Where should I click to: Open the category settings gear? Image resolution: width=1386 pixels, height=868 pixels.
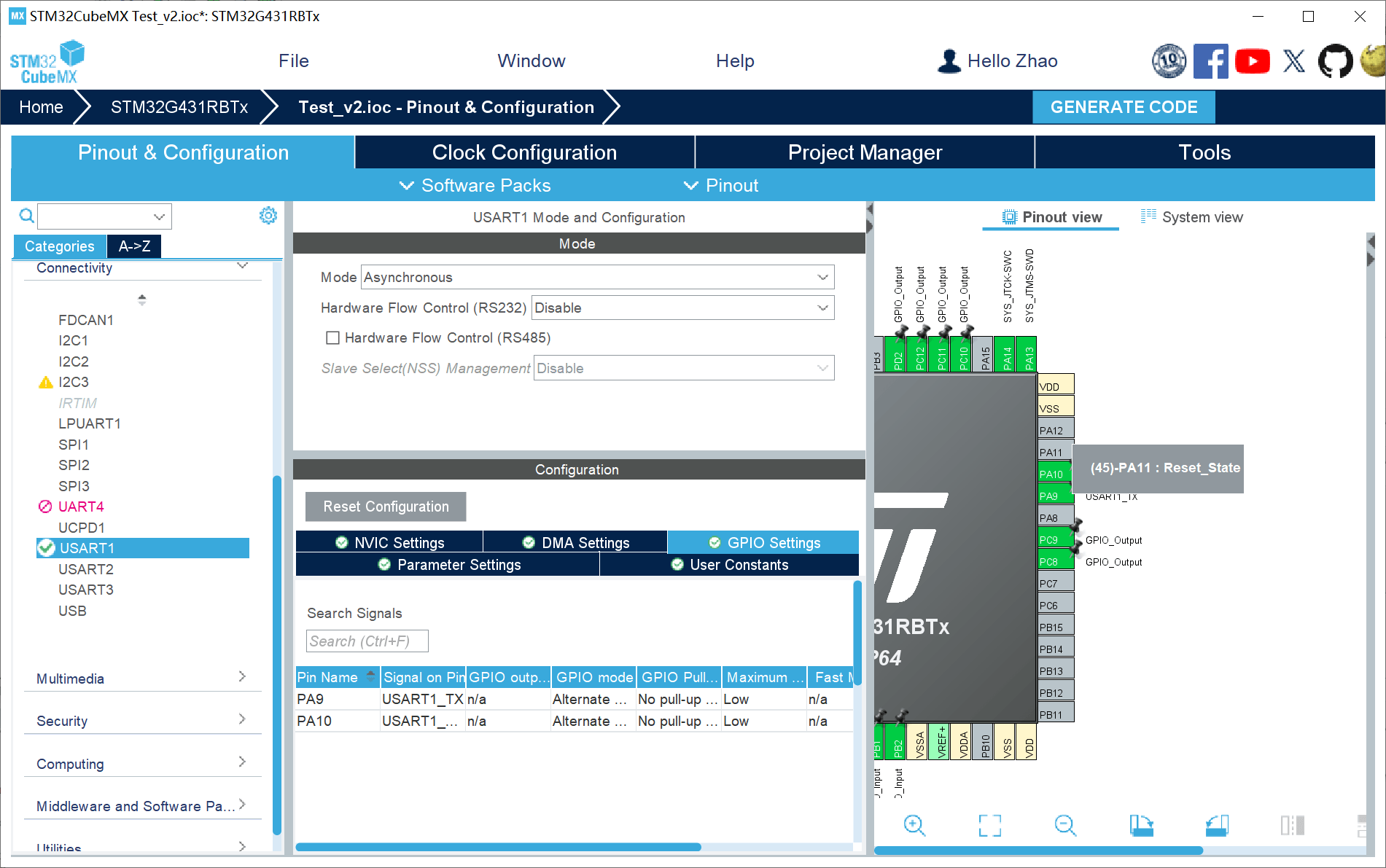point(268,215)
